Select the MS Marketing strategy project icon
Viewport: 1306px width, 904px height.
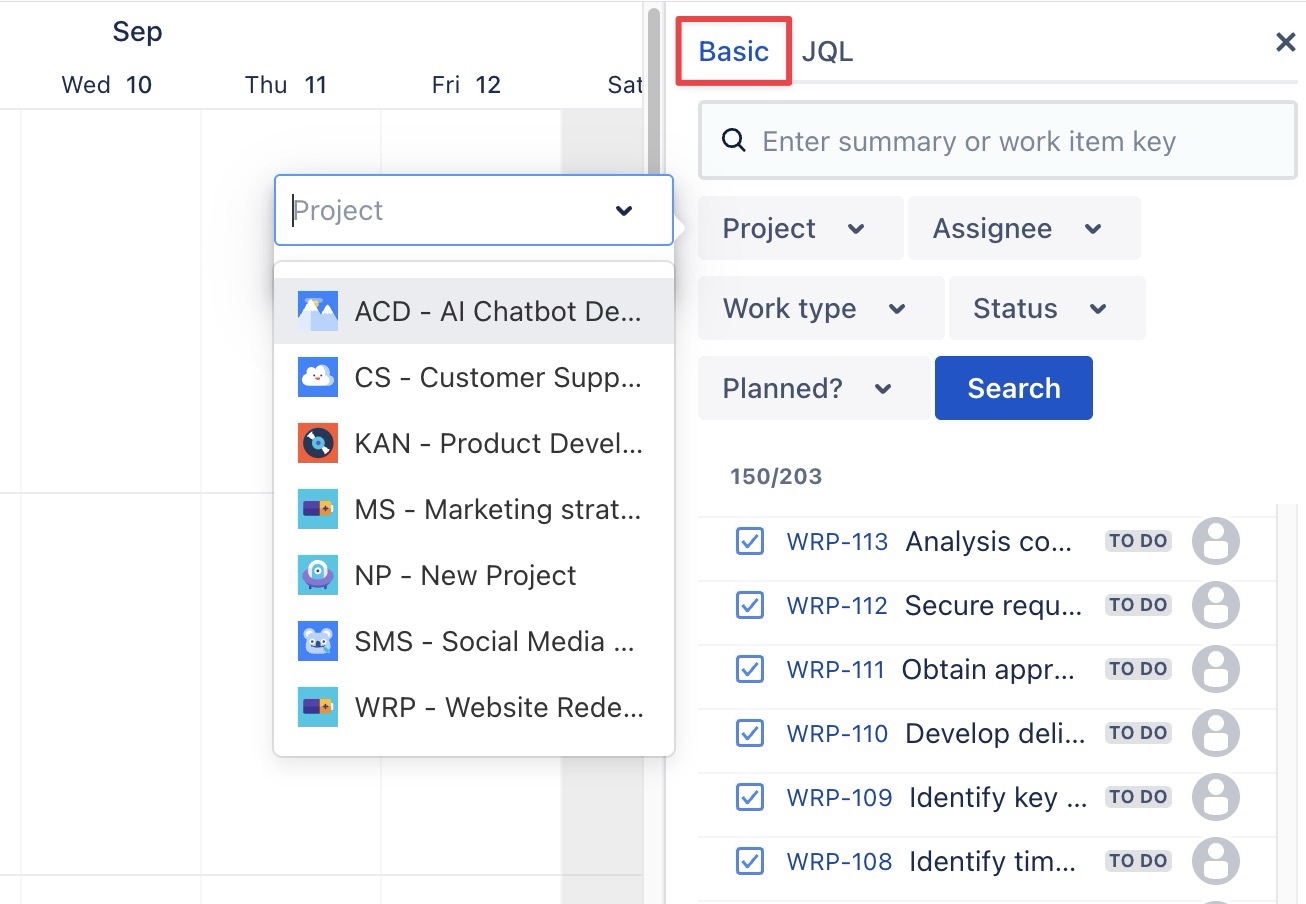click(x=317, y=510)
